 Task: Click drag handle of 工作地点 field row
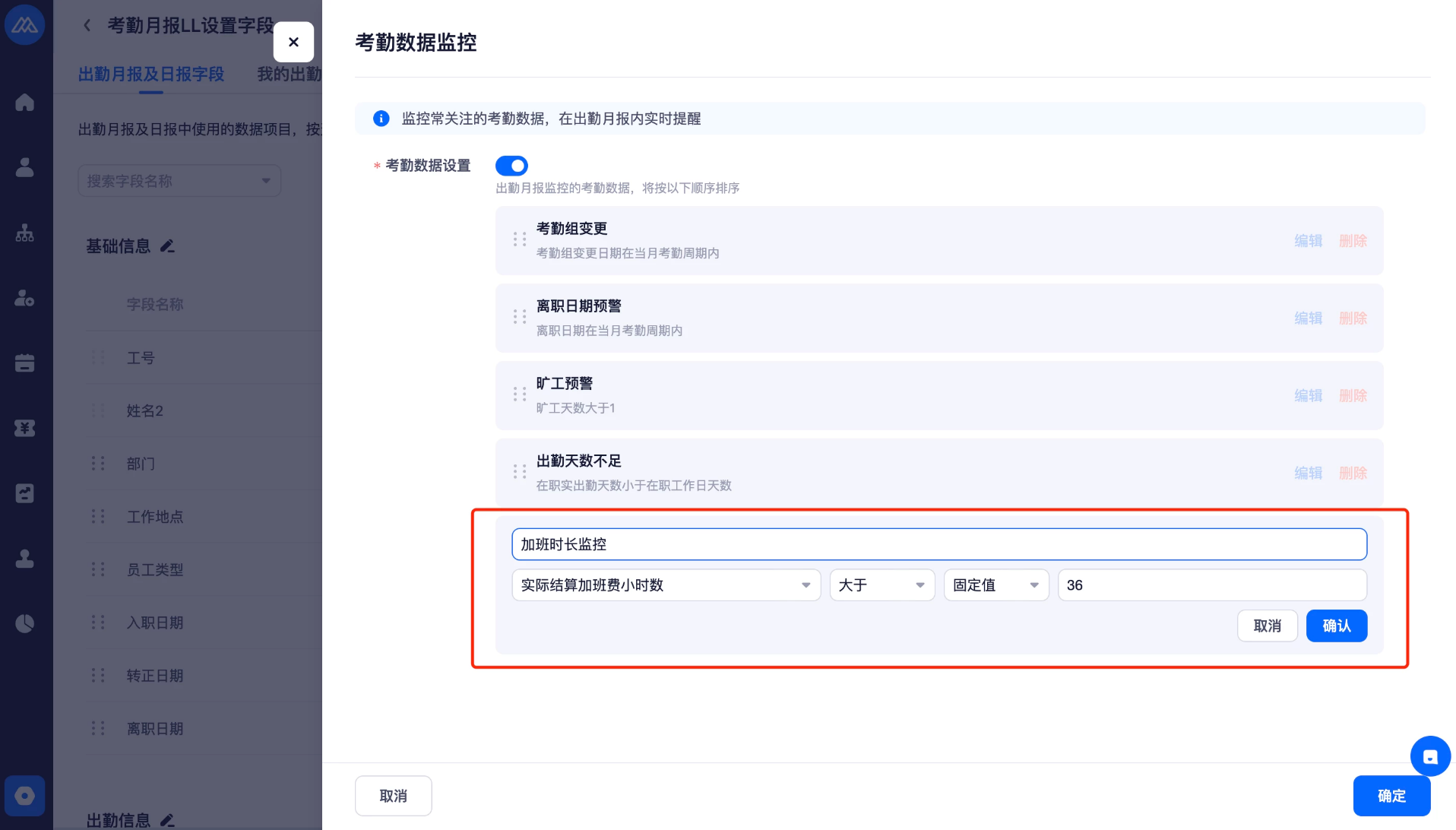(x=98, y=516)
